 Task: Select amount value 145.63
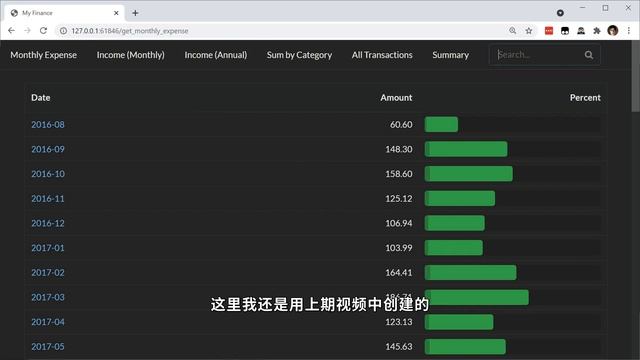click(x=399, y=347)
